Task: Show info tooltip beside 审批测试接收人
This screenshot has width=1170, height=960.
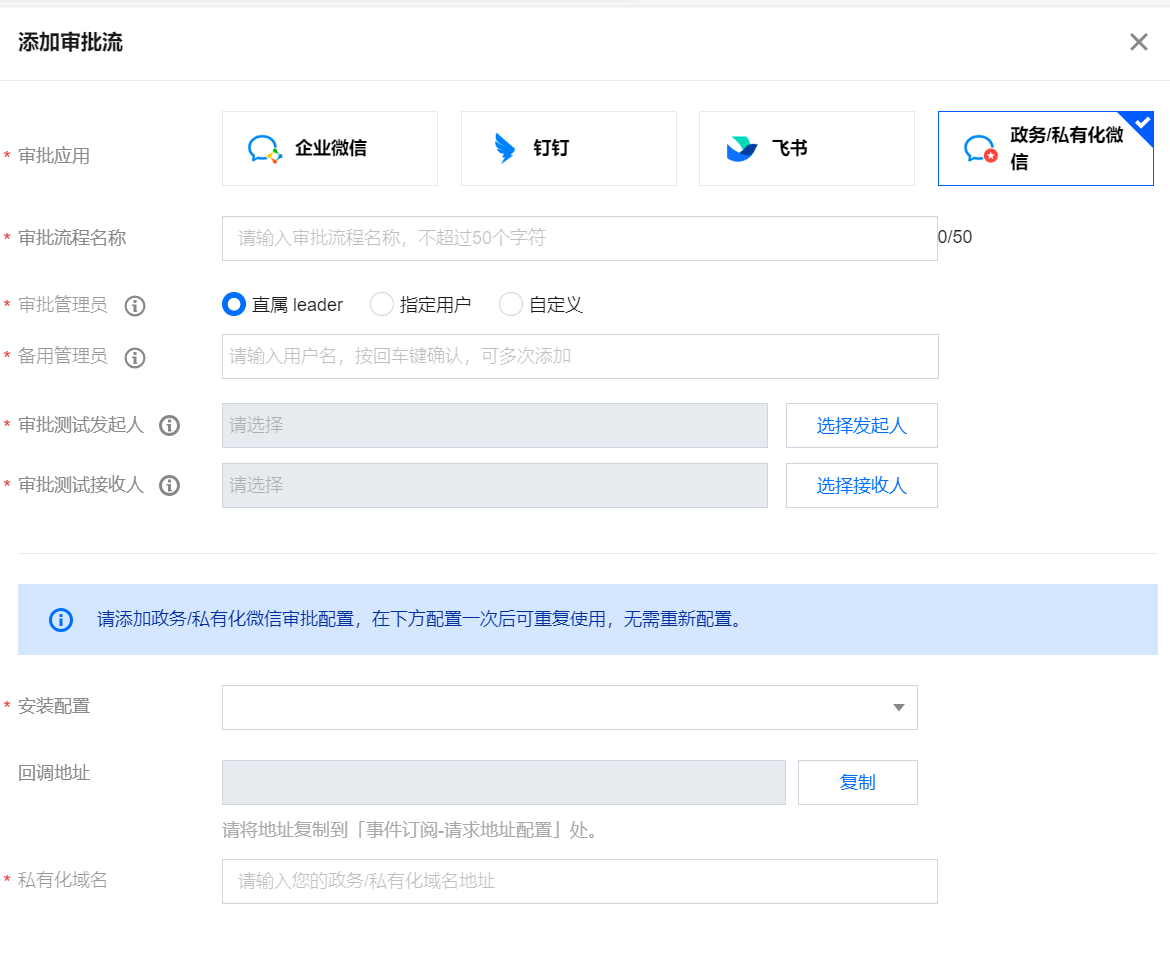Action: (169, 486)
